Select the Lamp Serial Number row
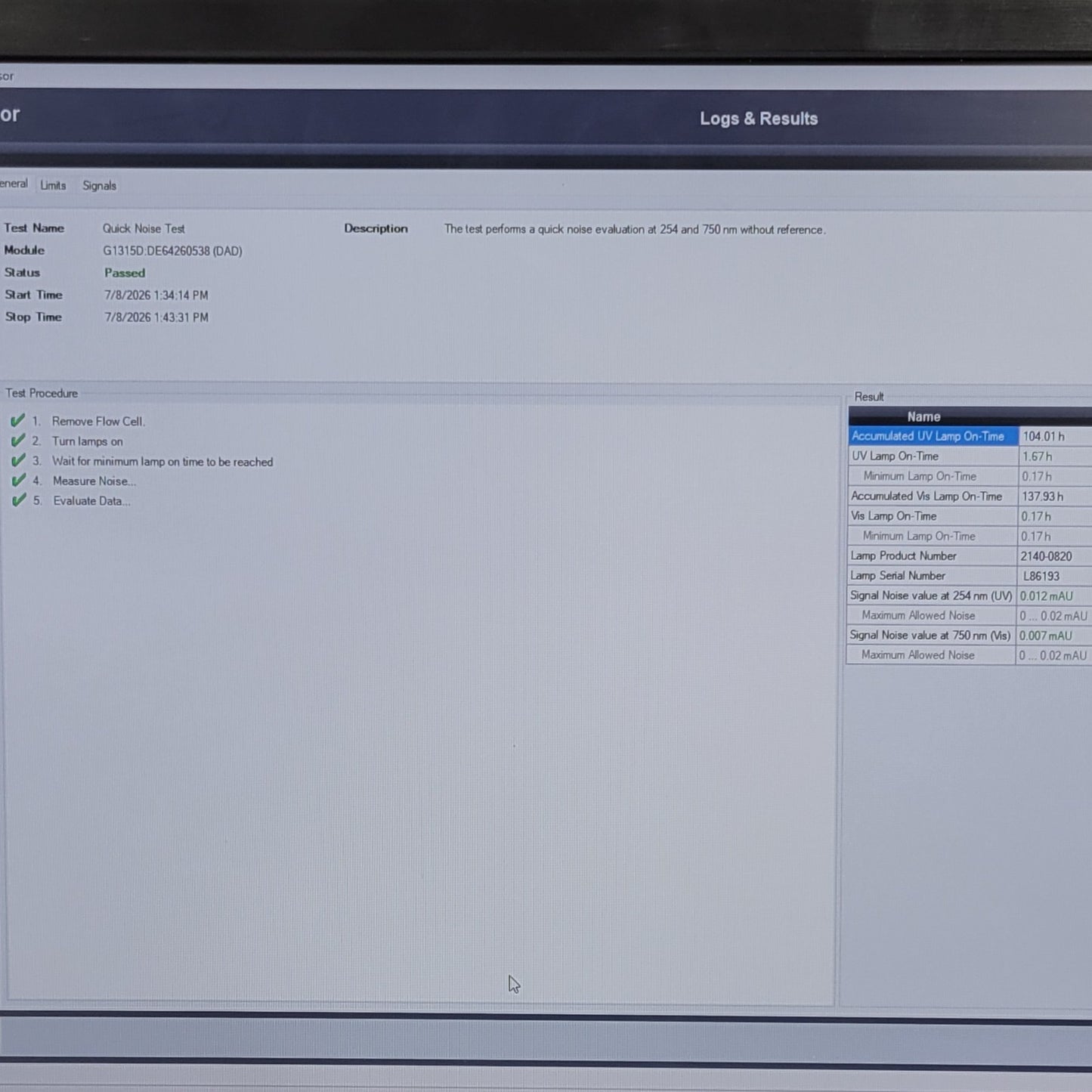The height and width of the screenshot is (1092, 1092). pyautogui.click(x=970, y=576)
